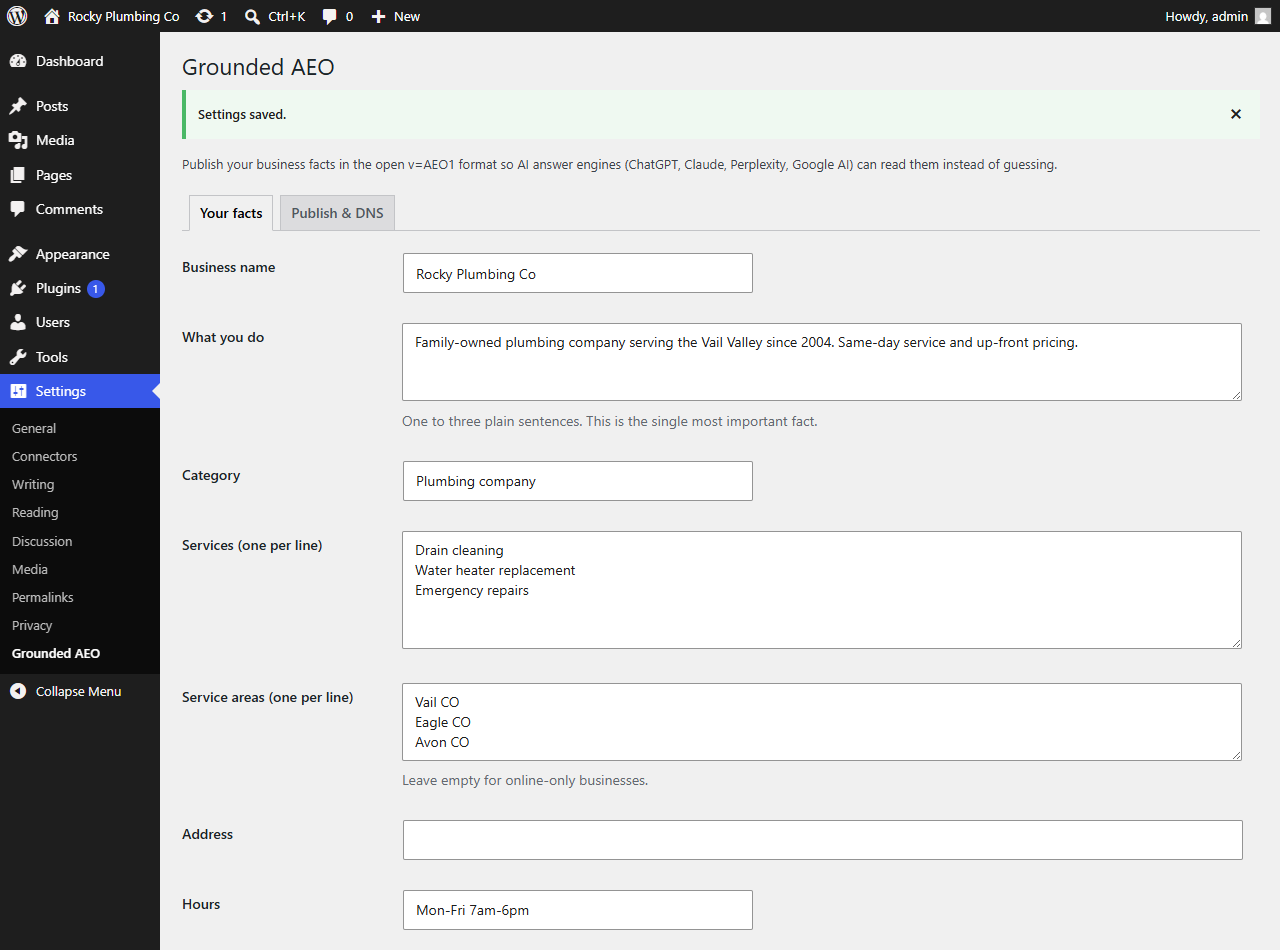The height and width of the screenshot is (950, 1280).
Task: Open the Dashboard menu item
Action: pos(80,61)
